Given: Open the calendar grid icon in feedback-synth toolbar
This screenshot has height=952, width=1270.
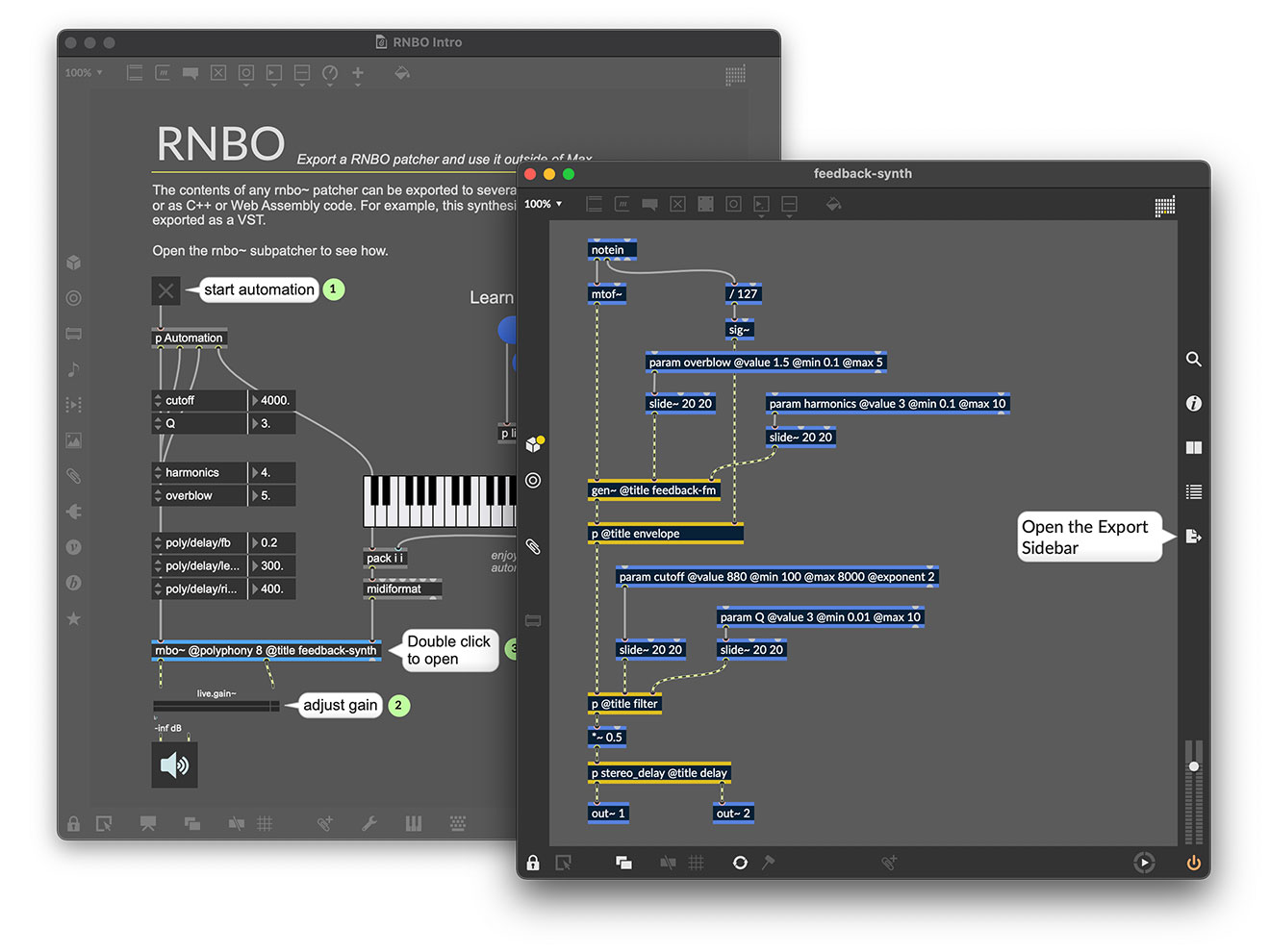Looking at the screenshot, I should point(1165,206).
